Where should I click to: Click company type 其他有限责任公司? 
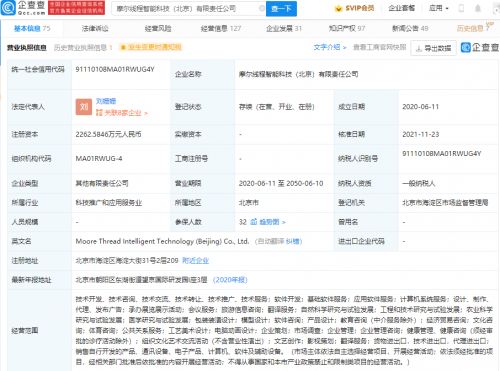[x=102, y=183]
